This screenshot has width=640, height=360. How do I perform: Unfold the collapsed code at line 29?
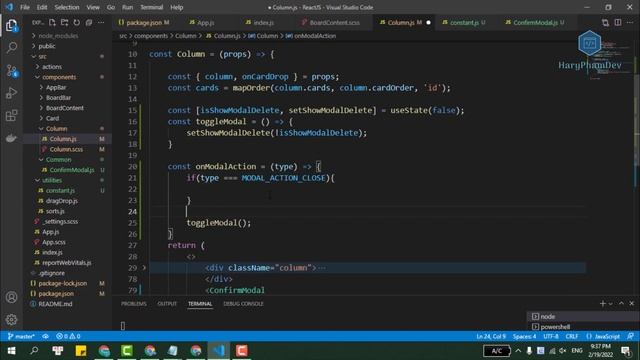tap(144, 268)
